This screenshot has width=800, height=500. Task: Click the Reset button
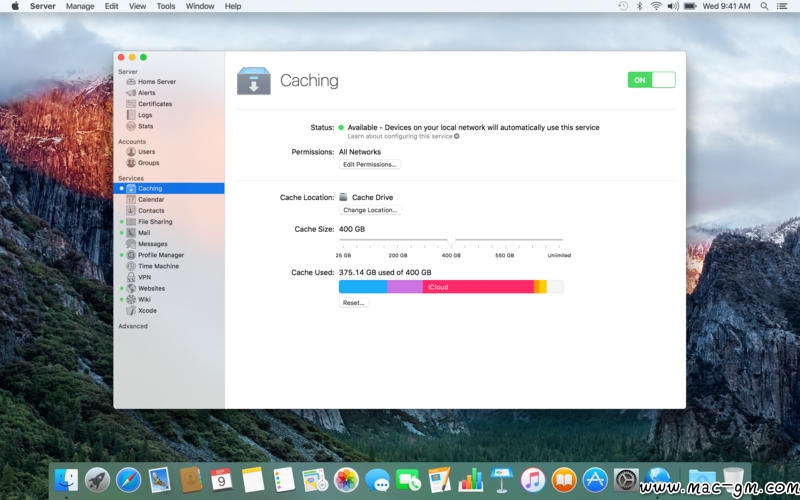click(x=354, y=303)
